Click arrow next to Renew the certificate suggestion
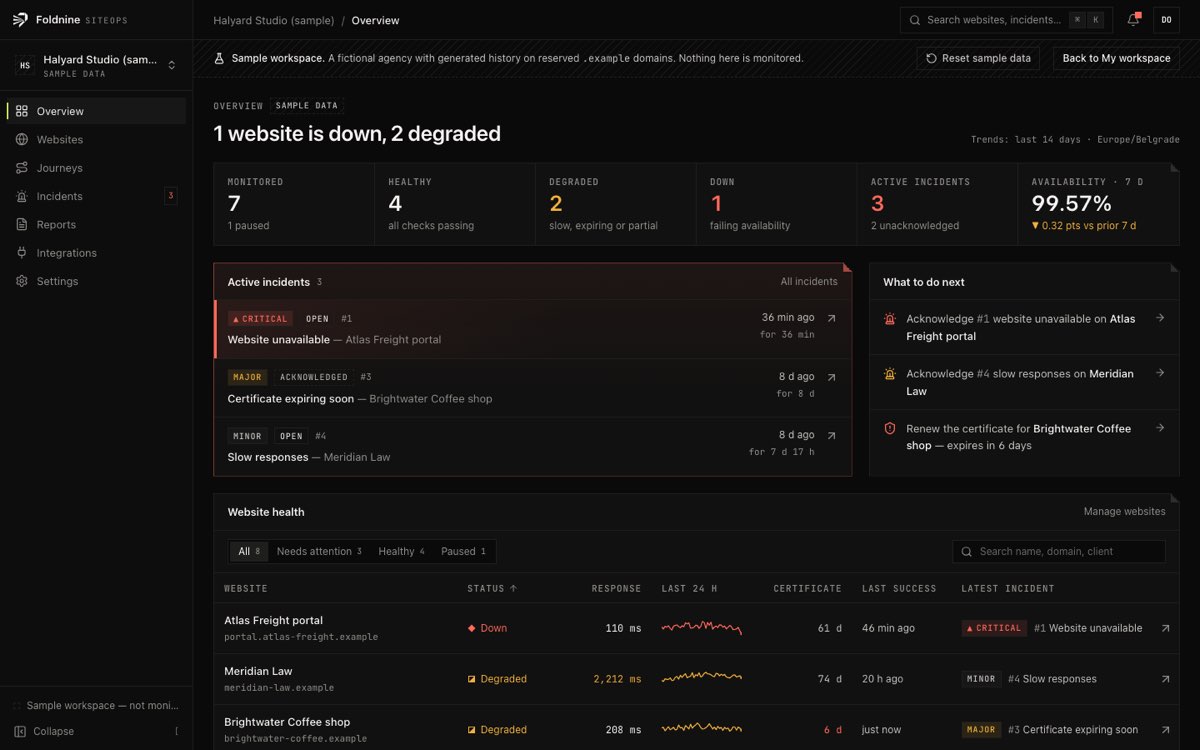This screenshot has height=750, width=1200. point(1160,428)
